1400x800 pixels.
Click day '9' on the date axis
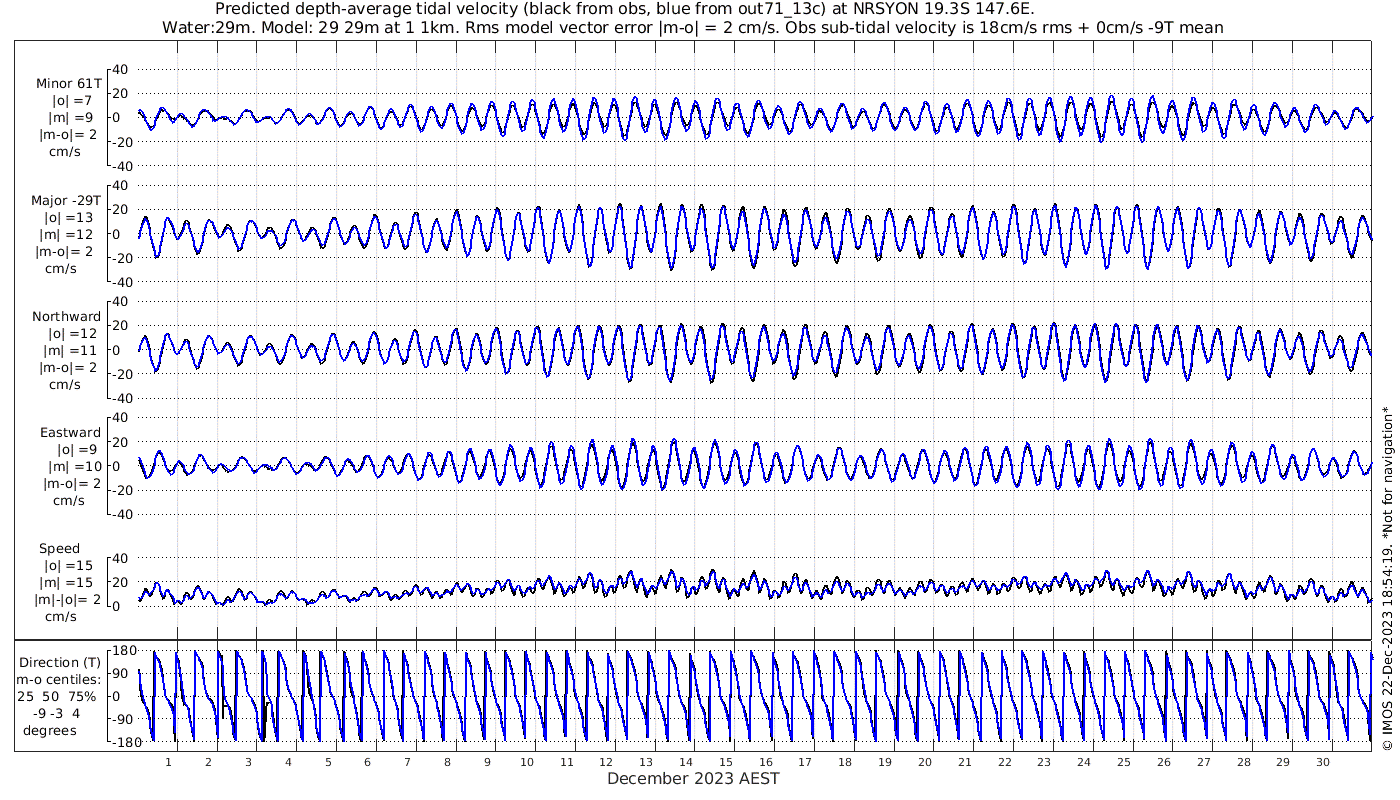tap(487, 762)
